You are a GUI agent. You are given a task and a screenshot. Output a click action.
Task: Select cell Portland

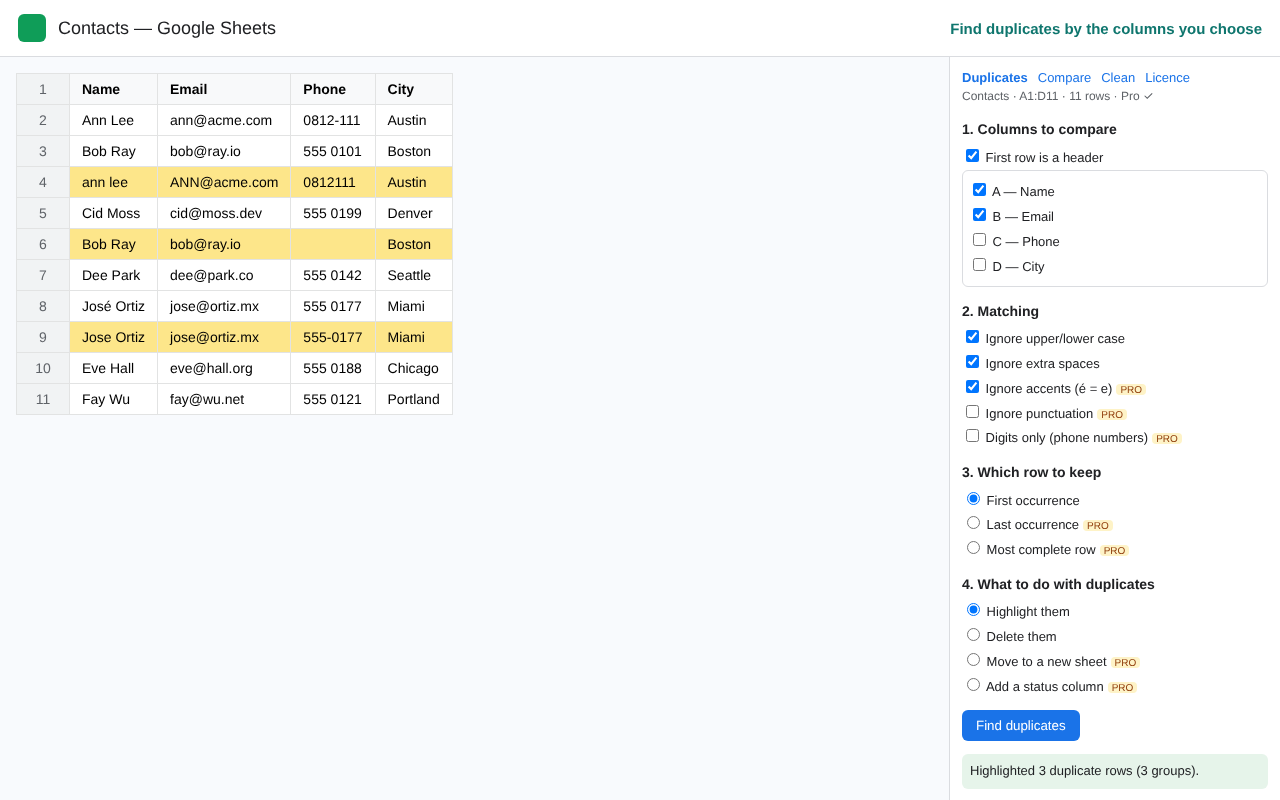414,399
